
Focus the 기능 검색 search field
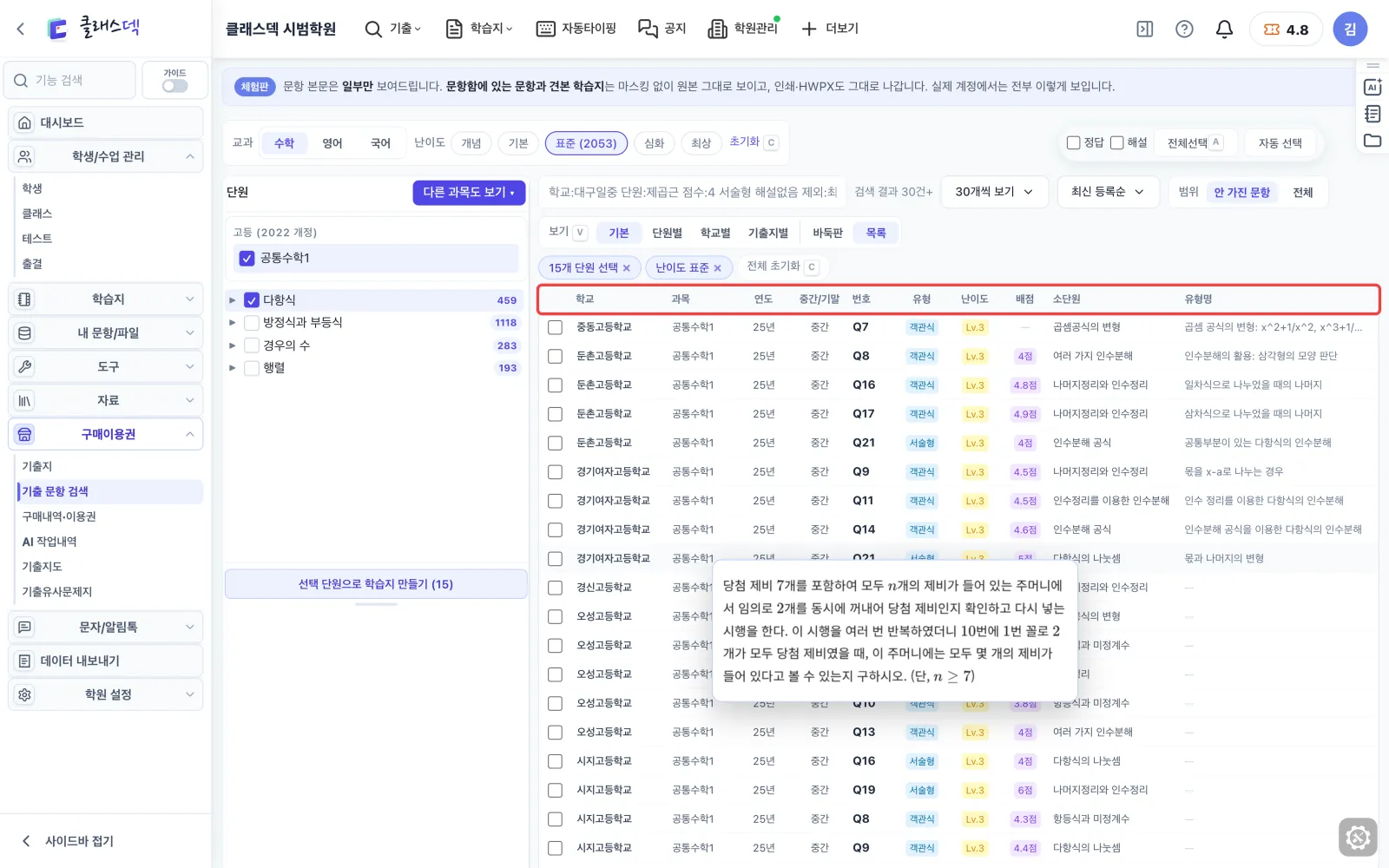click(69, 80)
